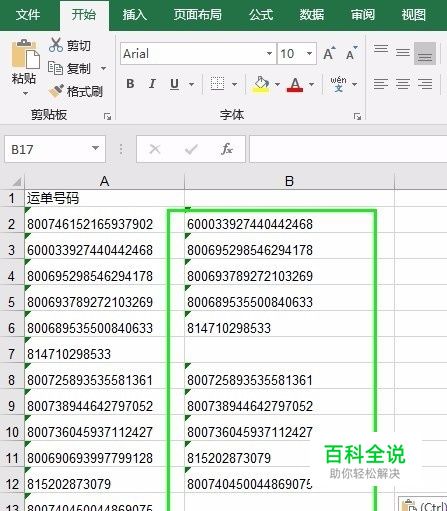This screenshot has height=511, width=447.
Task: Switch to the 开始 Home tab
Action: (x=84, y=15)
